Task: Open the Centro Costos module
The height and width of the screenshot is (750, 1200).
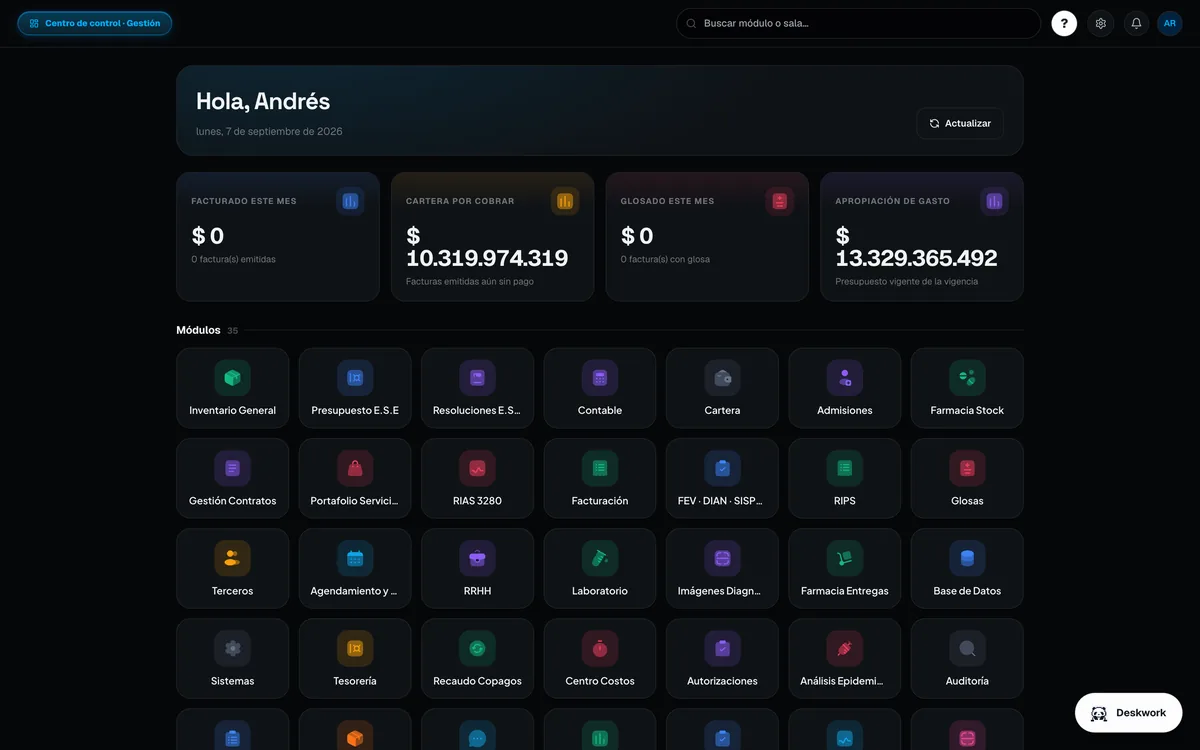Action: 600,658
